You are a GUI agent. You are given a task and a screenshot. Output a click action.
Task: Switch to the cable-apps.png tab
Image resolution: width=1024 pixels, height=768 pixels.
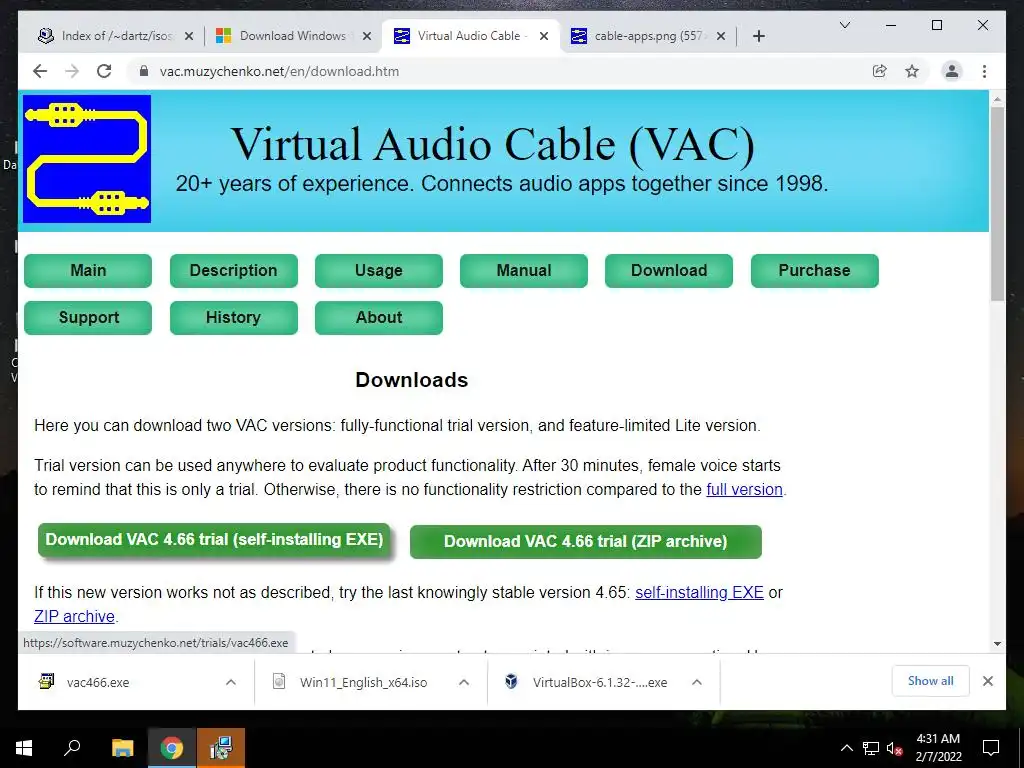[647, 36]
